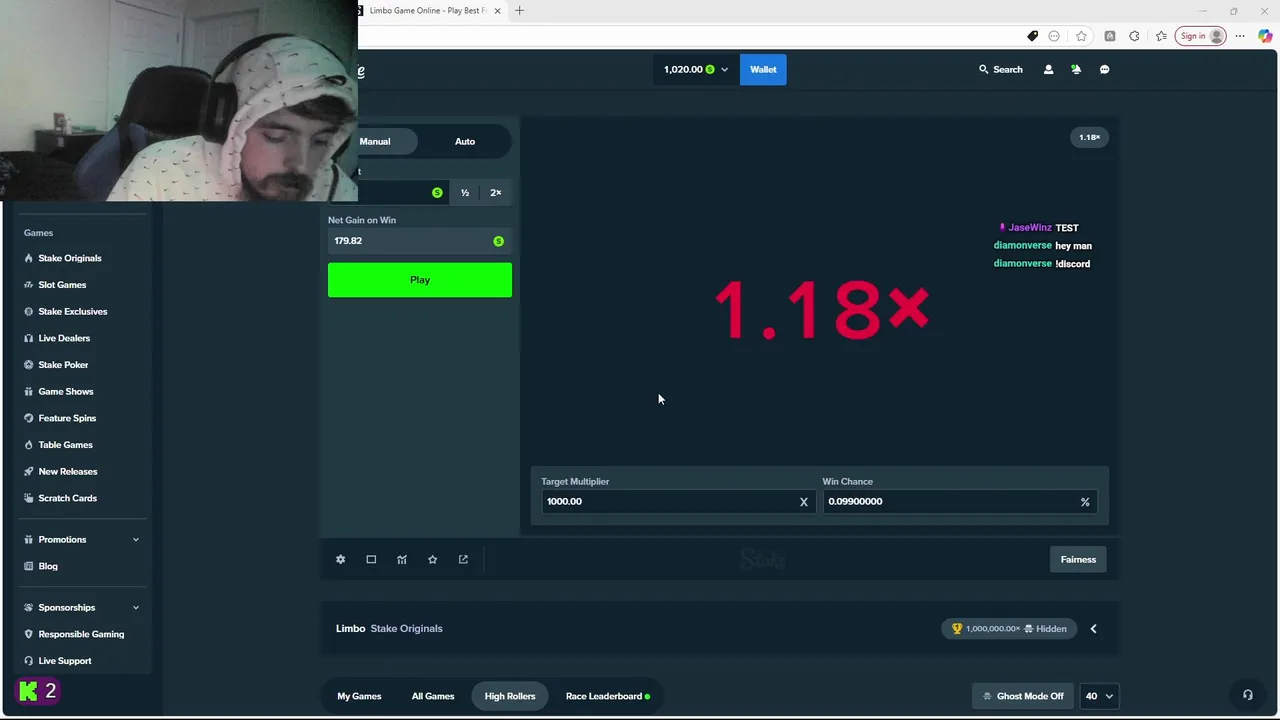Open notifications bell icon
The height and width of the screenshot is (720, 1280).
coord(1076,69)
